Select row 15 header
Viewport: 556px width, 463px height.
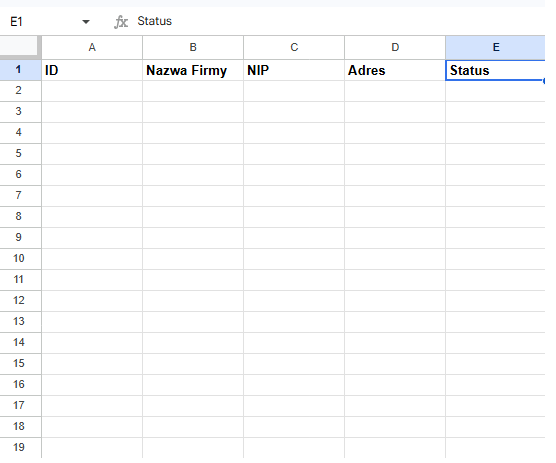click(20, 363)
